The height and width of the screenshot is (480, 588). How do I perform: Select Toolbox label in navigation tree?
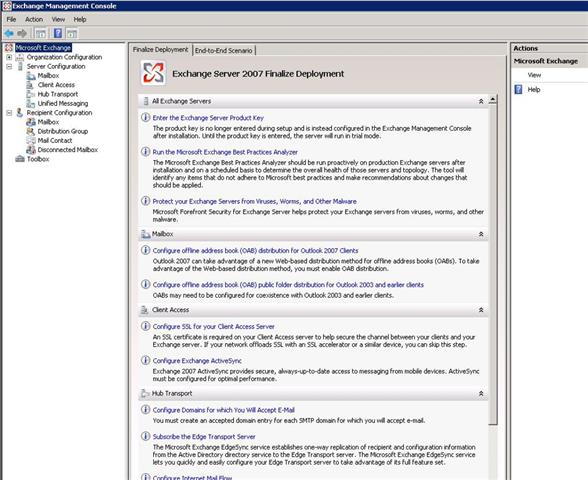(38, 159)
